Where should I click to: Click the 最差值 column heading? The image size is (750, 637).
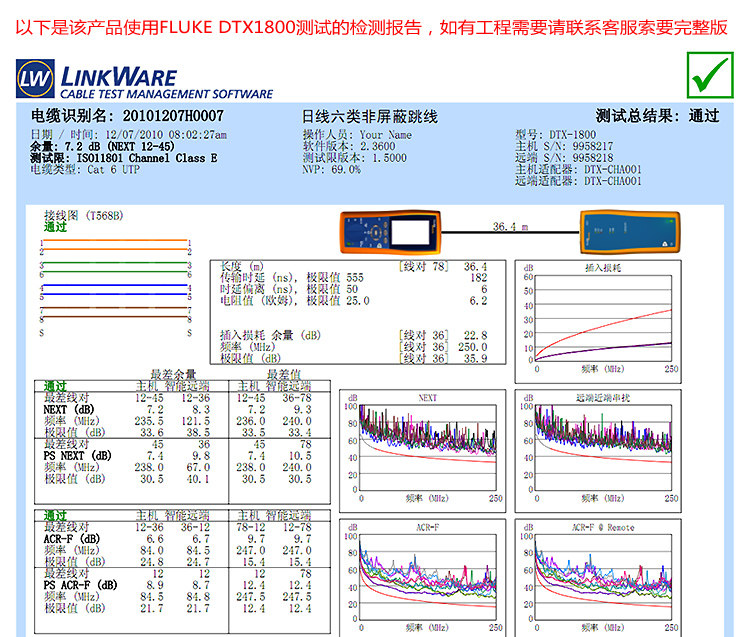tap(283, 374)
